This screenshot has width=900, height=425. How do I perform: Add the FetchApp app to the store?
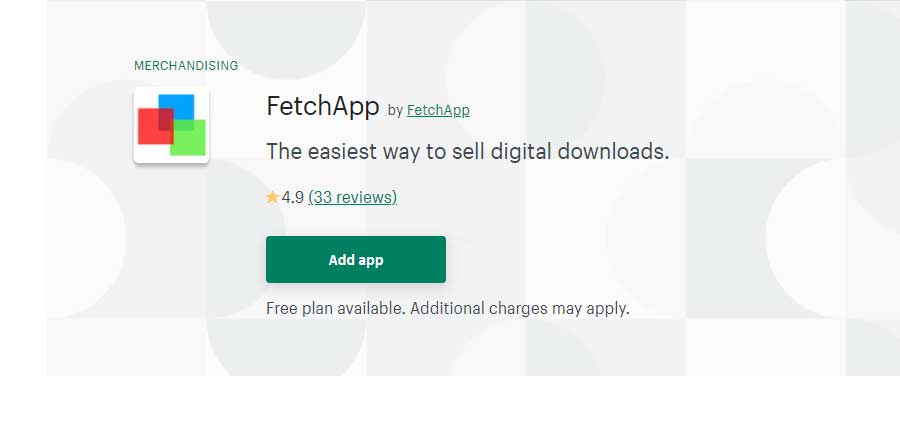[x=356, y=260]
